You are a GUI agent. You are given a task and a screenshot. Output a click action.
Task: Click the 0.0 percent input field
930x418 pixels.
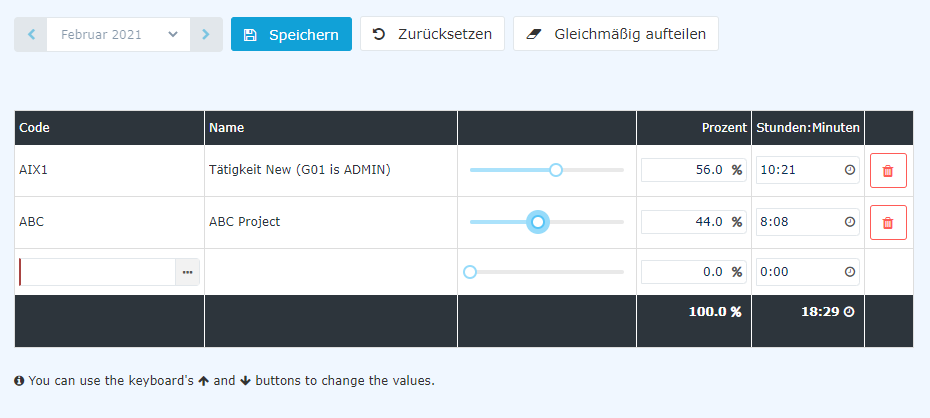(x=693, y=272)
